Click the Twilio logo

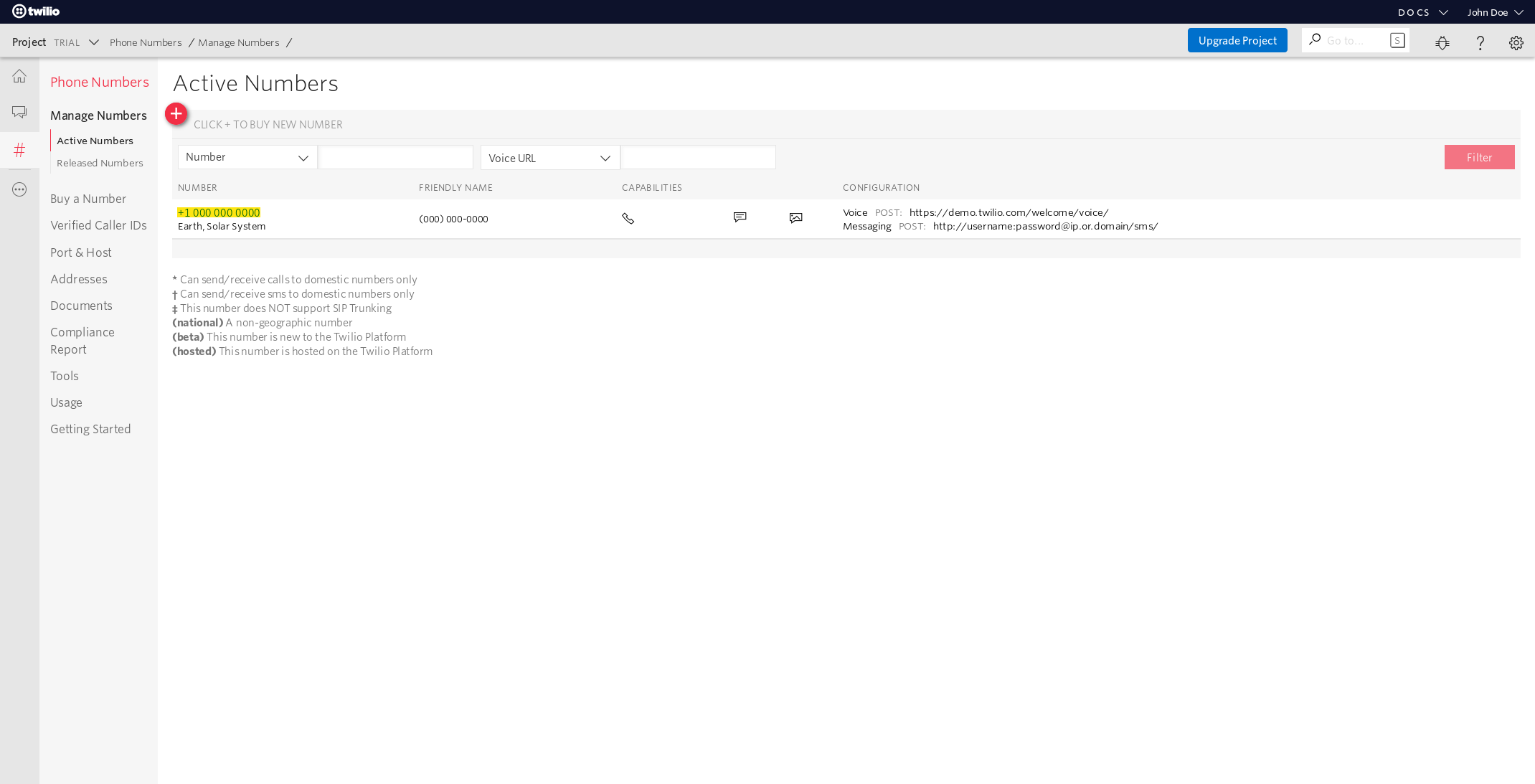36,11
